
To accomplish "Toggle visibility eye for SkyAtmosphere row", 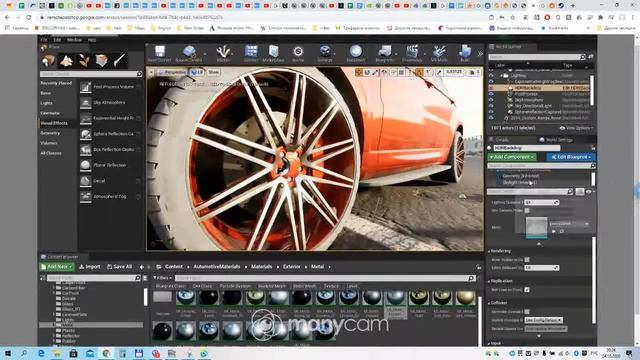I will [x=491, y=100].
